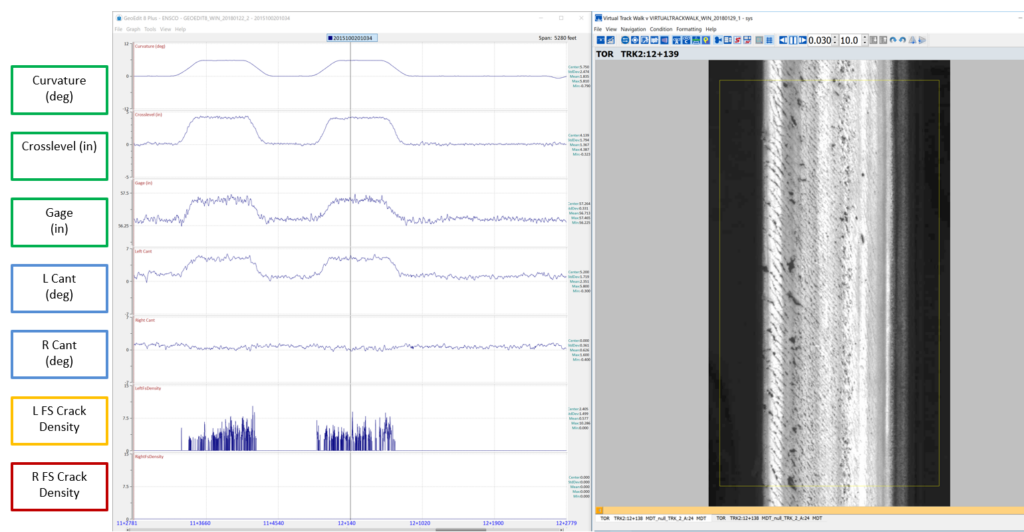This screenshot has height=532, width=1024.
Task: Click x-axis label 11+3660
Action: (200, 523)
